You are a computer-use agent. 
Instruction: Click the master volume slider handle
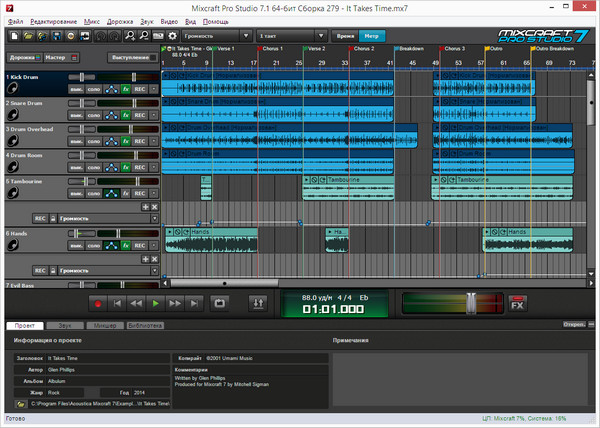pyautogui.click(x=469, y=301)
